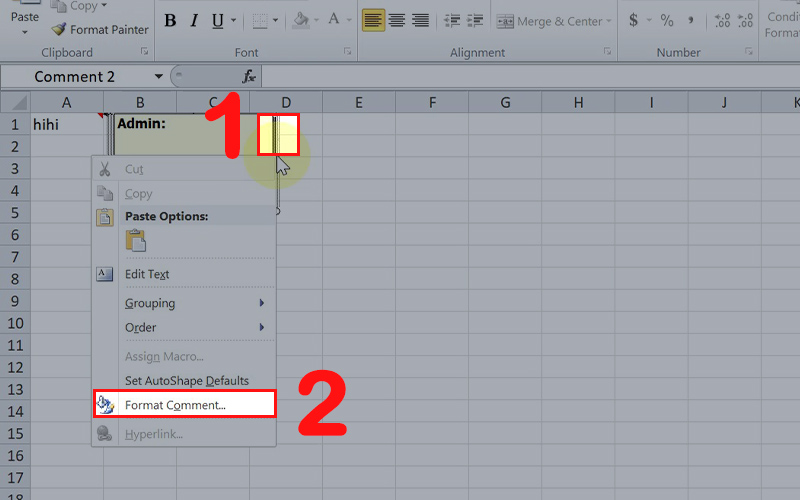Image resolution: width=800 pixels, height=500 pixels.
Task: Click the Copy pages icon in context menu
Action: click(x=105, y=193)
